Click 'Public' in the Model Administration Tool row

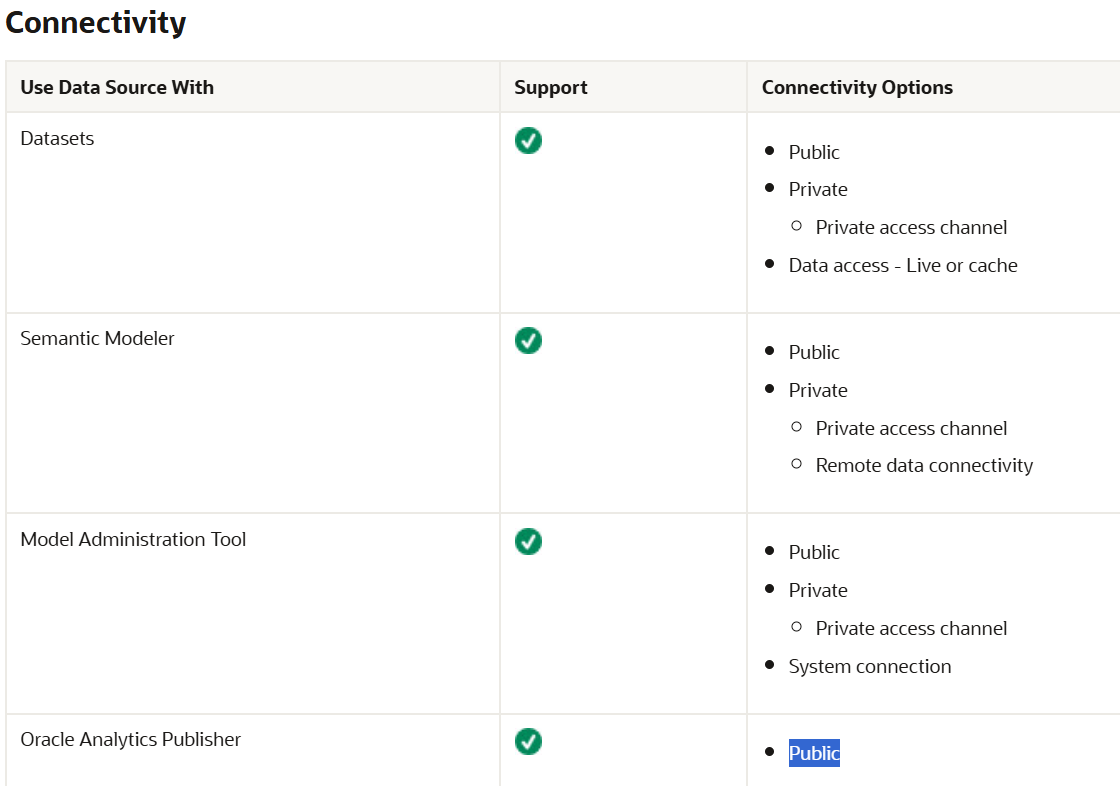[x=814, y=552]
